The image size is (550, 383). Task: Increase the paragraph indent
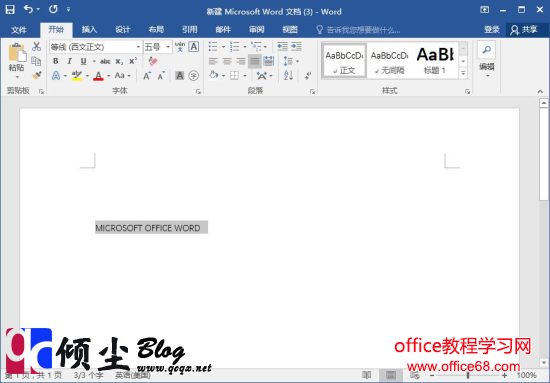(x=296, y=46)
